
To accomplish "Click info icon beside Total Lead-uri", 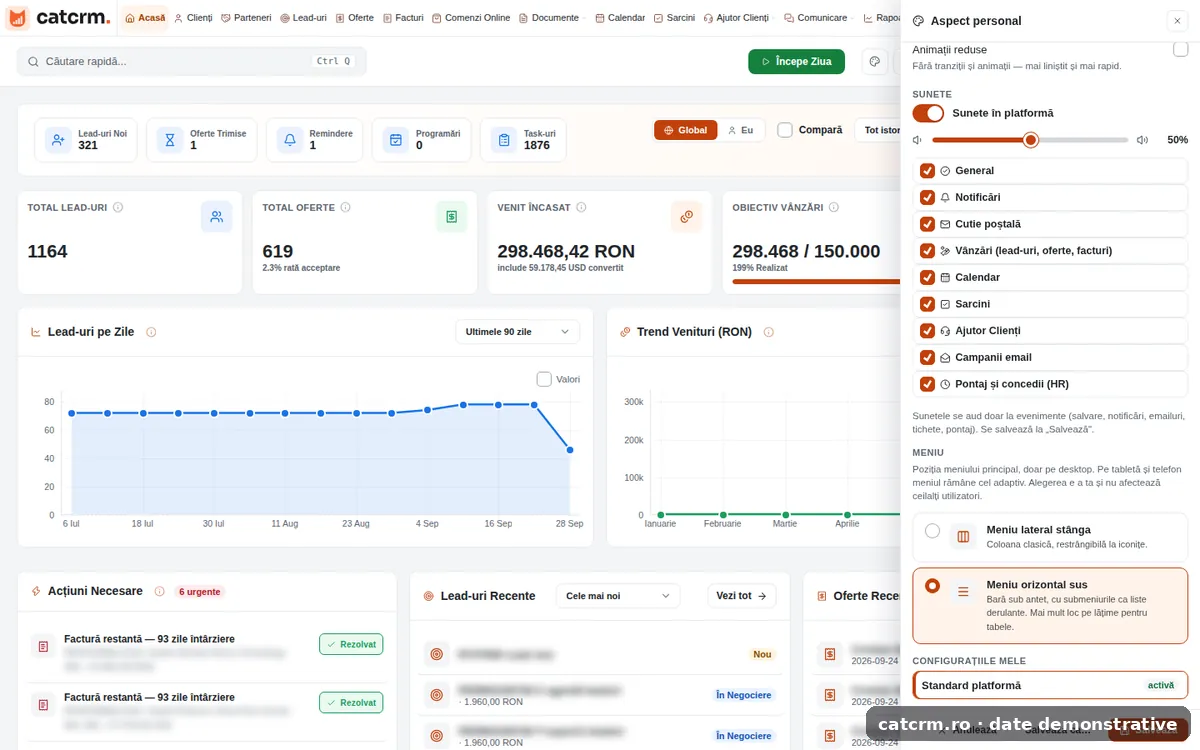I will pyautogui.click(x=118, y=207).
